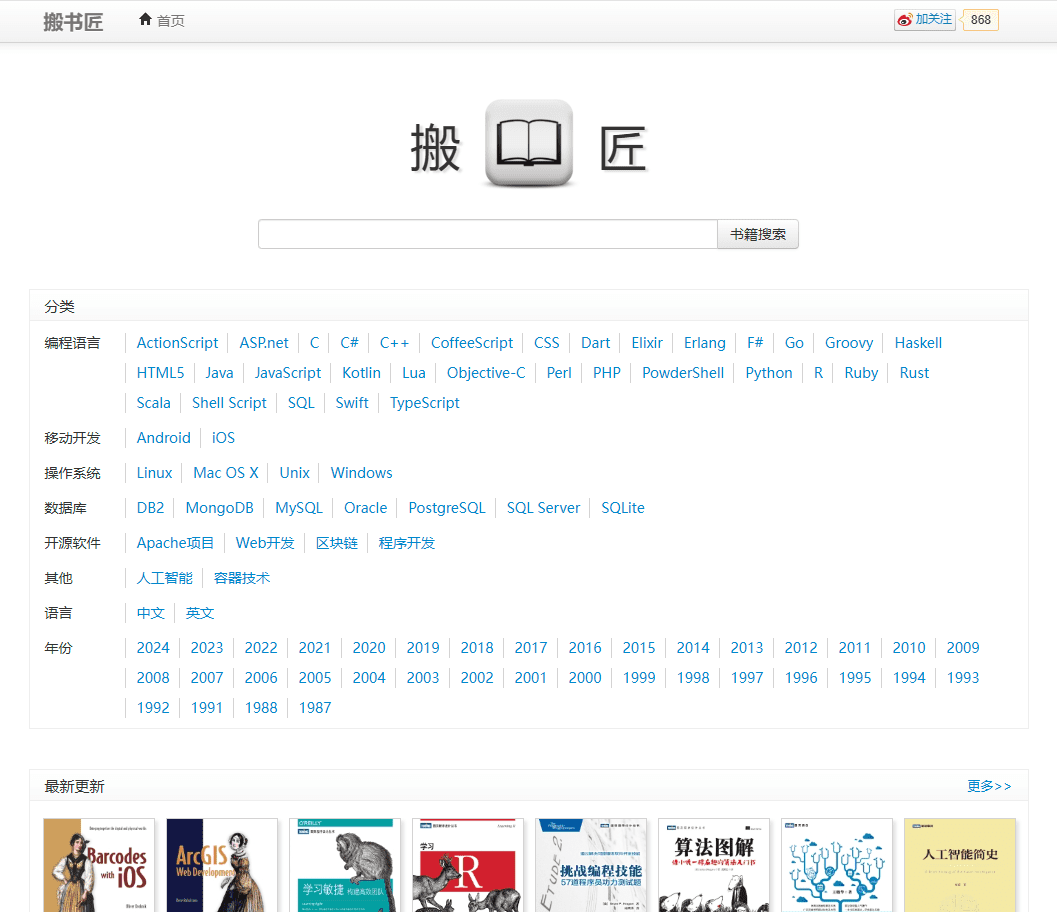Click inside the book search input field
1057x912 pixels.
[487, 233]
